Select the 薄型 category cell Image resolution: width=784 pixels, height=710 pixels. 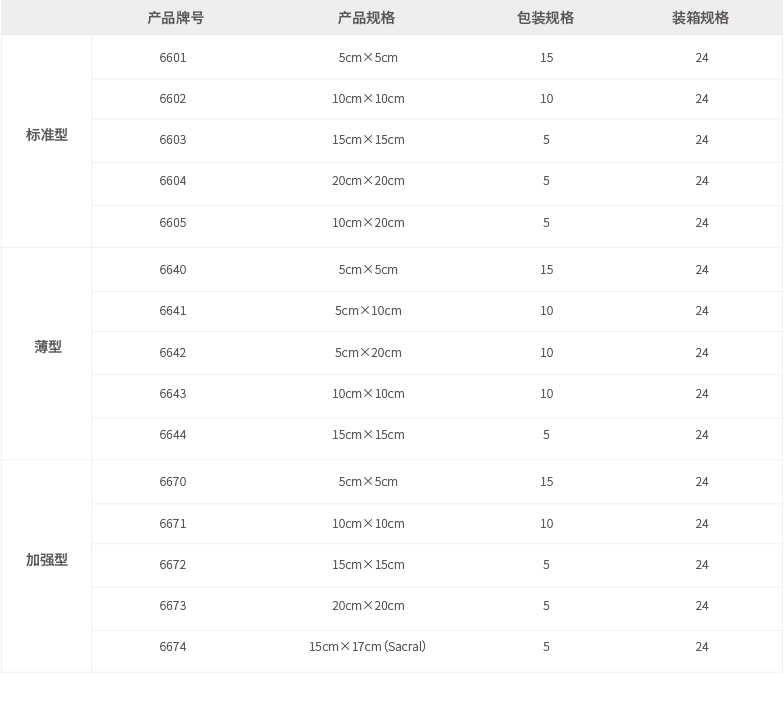pyautogui.click(x=48, y=347)
